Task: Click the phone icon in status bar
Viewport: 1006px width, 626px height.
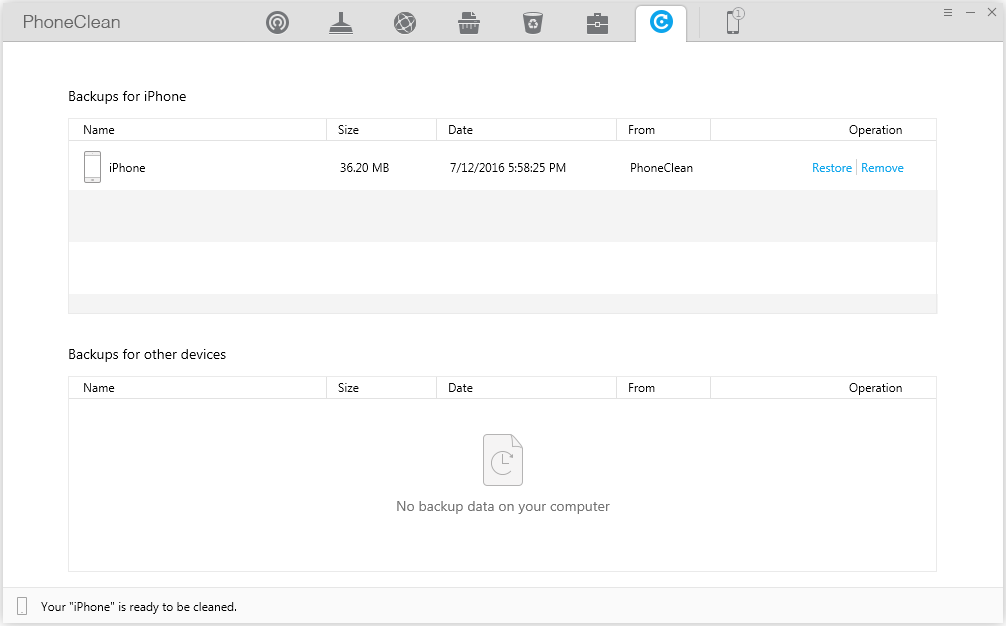Action: [x=22, y=606]
